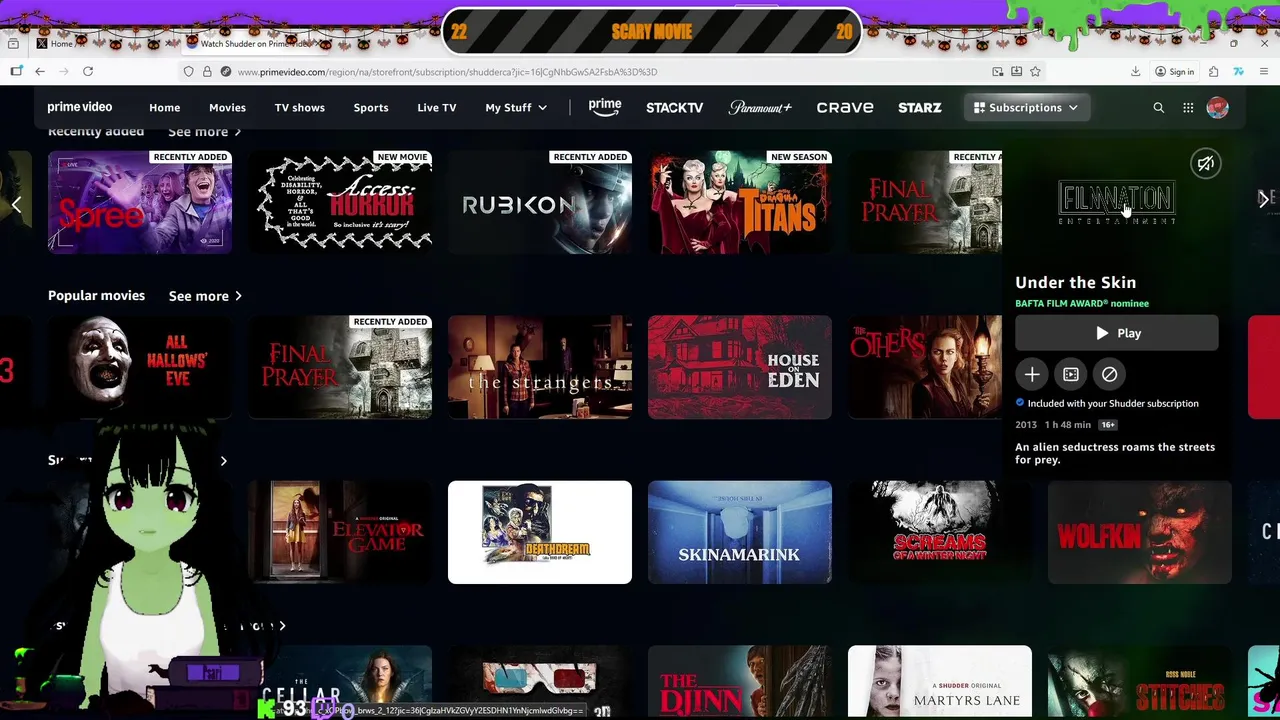Open Elevator Game thumbnail
This screenshot has width=1280, height=720.
point(340,532)
